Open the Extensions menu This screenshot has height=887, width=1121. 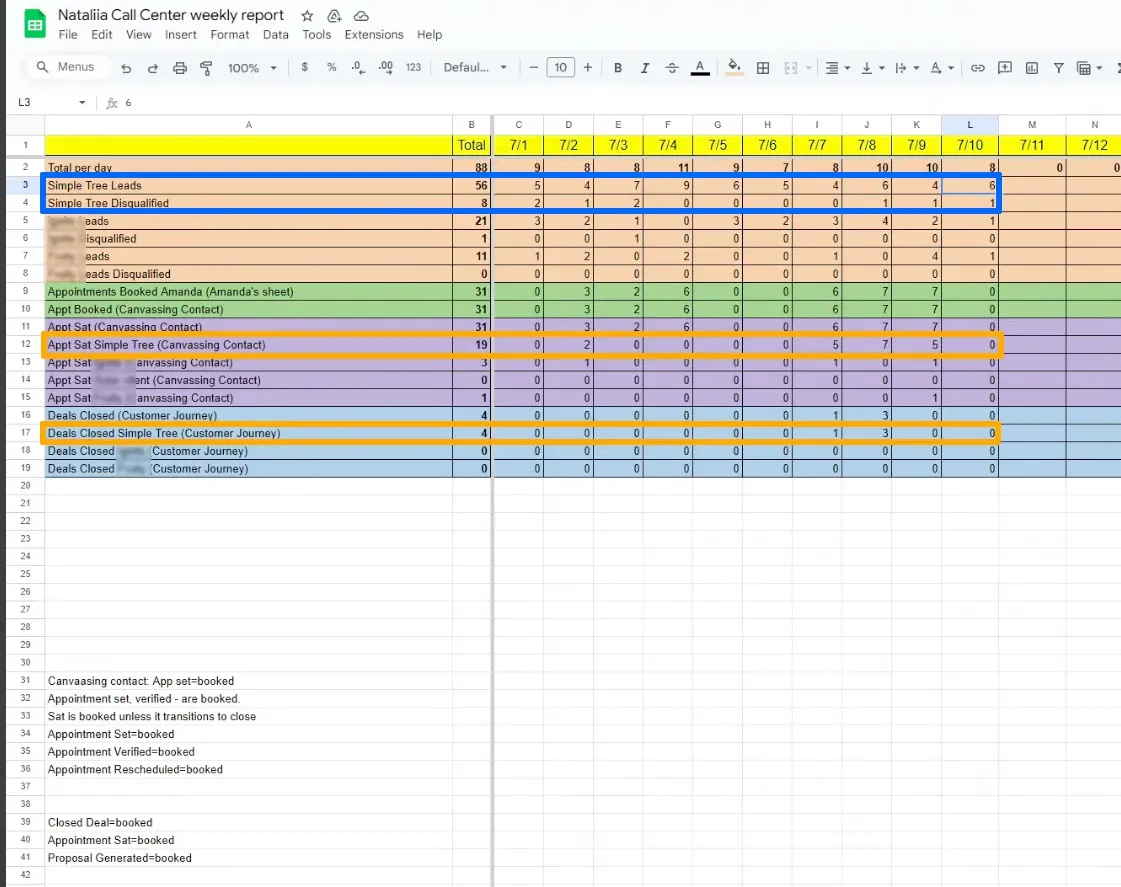point(374,34)
